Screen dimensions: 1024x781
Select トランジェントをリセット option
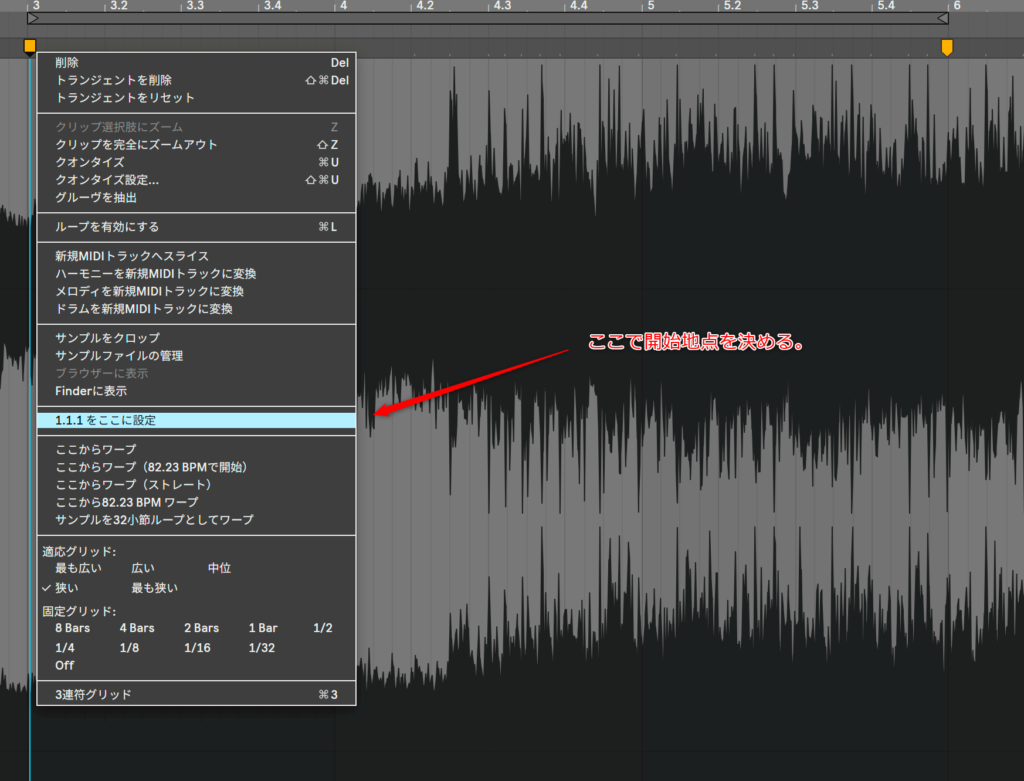[x=125, y=98]
